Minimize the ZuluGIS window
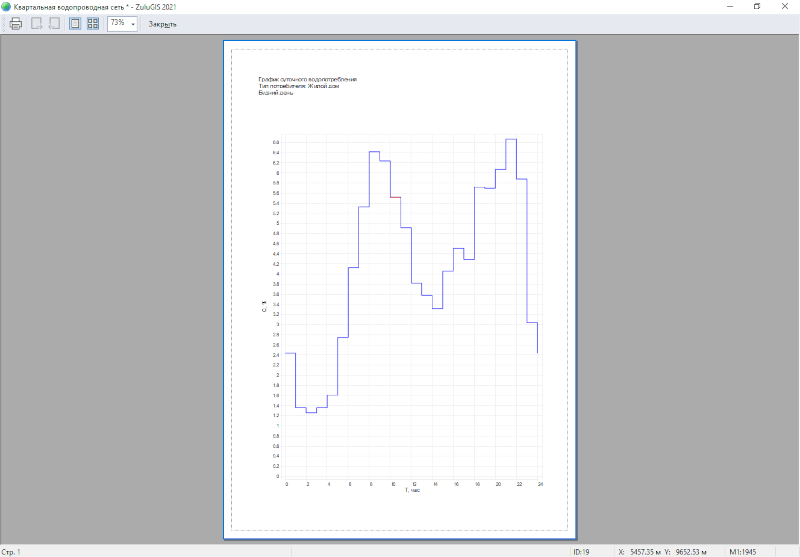This screenshot has height=557, width=800. pos(728,6)
